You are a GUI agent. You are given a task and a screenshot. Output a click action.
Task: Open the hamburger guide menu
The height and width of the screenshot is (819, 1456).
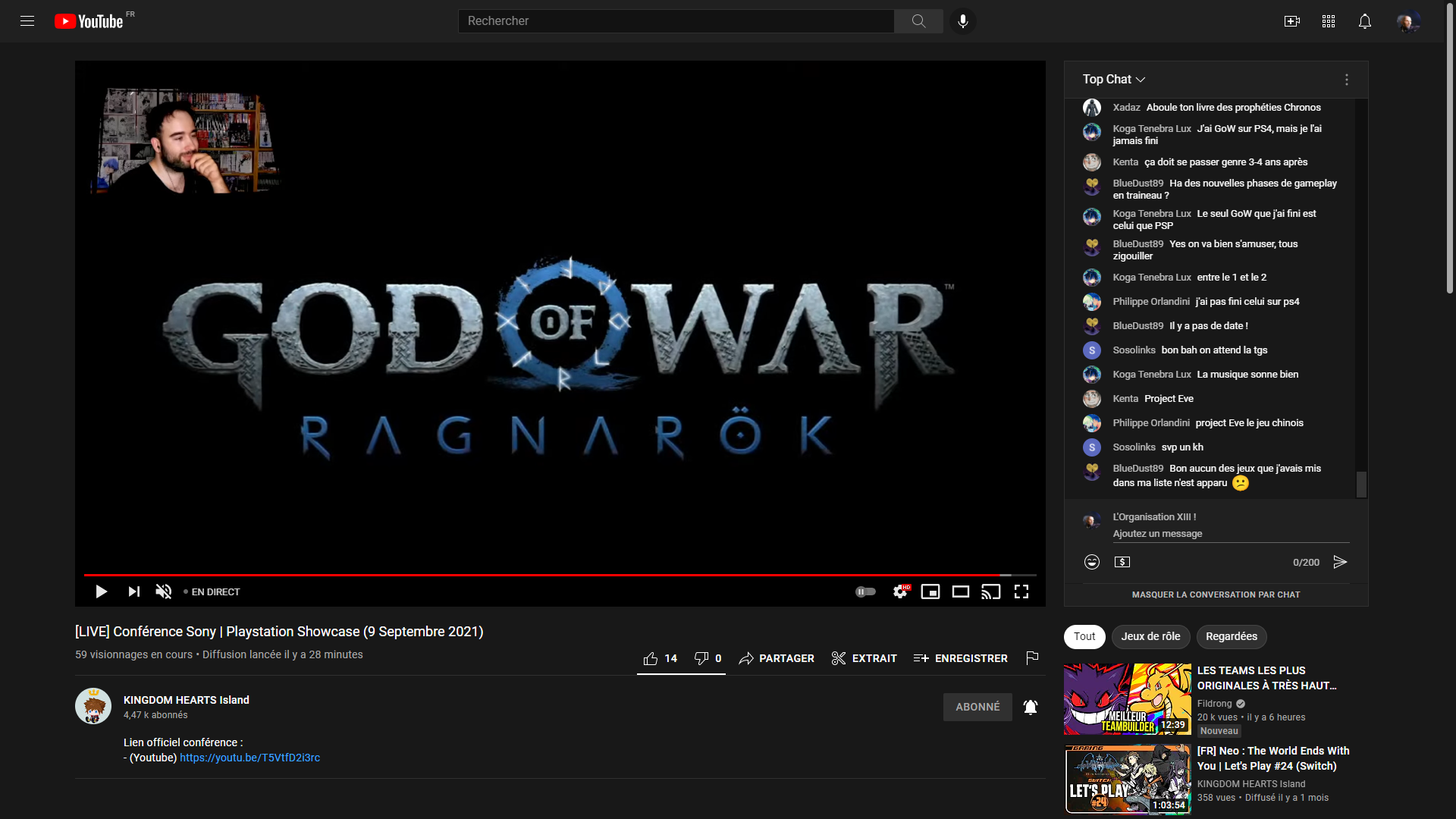[27, 21]
